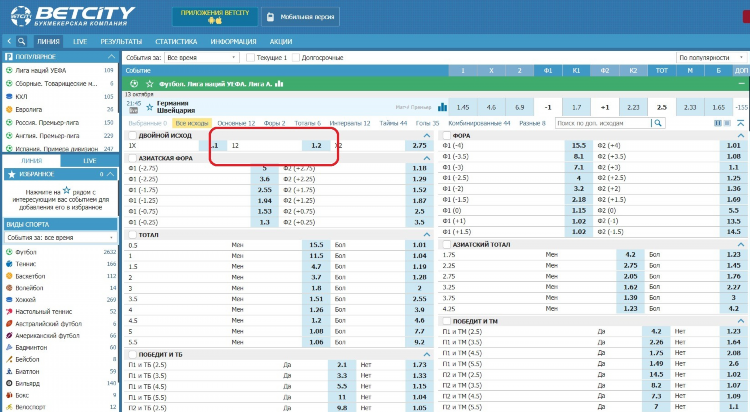
Task: Click the Мобильная версия button
Action: pos(300,17)
